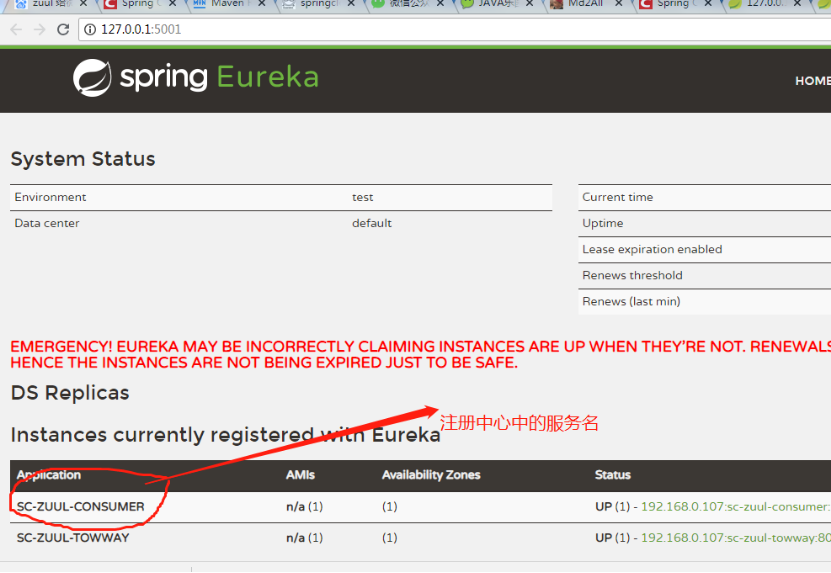This screenshot has height=573, width=831.
Task: Click the environment value 'test'
Action: 363,197
